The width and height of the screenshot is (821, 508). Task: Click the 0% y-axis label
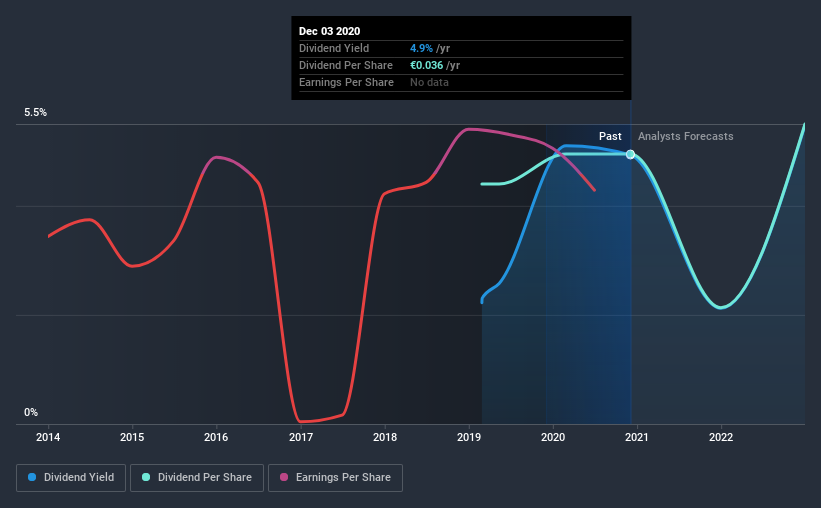point(31,413)
